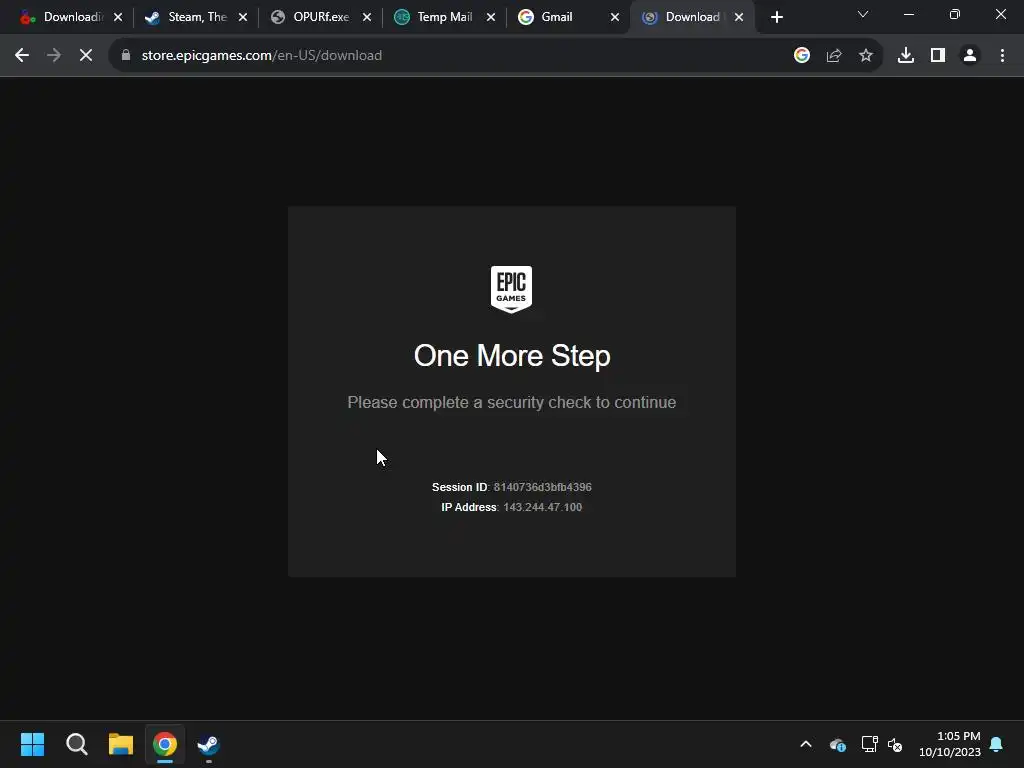Click the Google icon in address bar
The image size is (1024, 768).
click(x=802, y=56)
